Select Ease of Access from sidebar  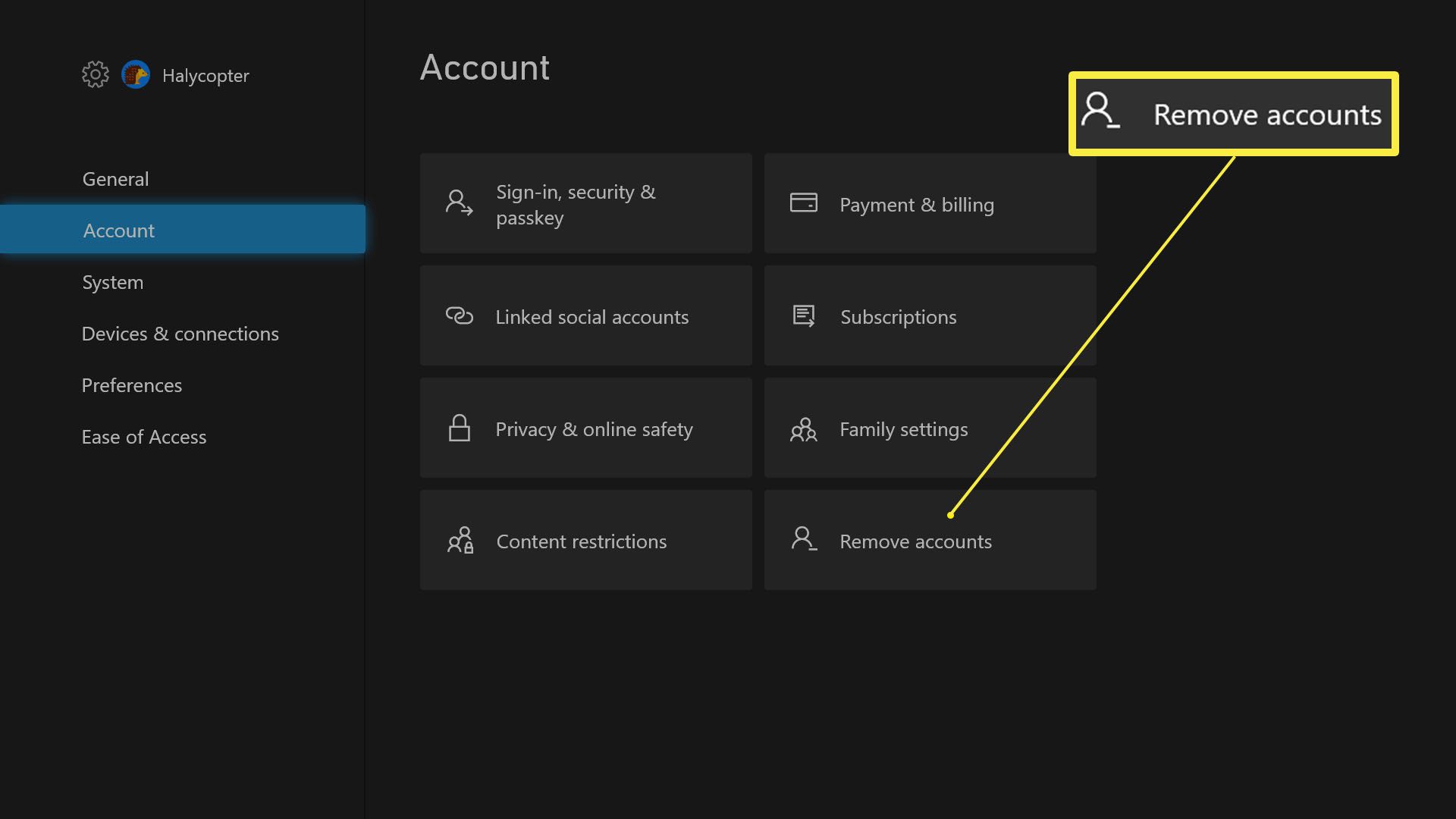click(144, 437)
